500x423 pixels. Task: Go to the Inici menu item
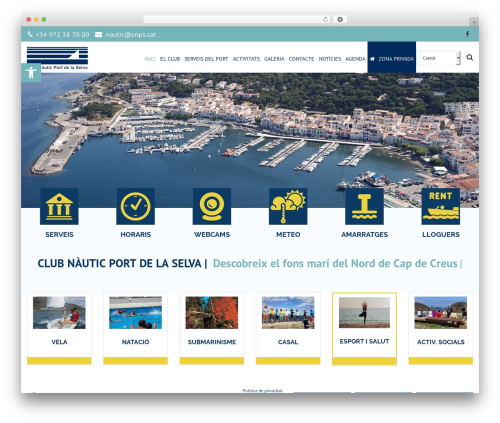coord(150,59)
